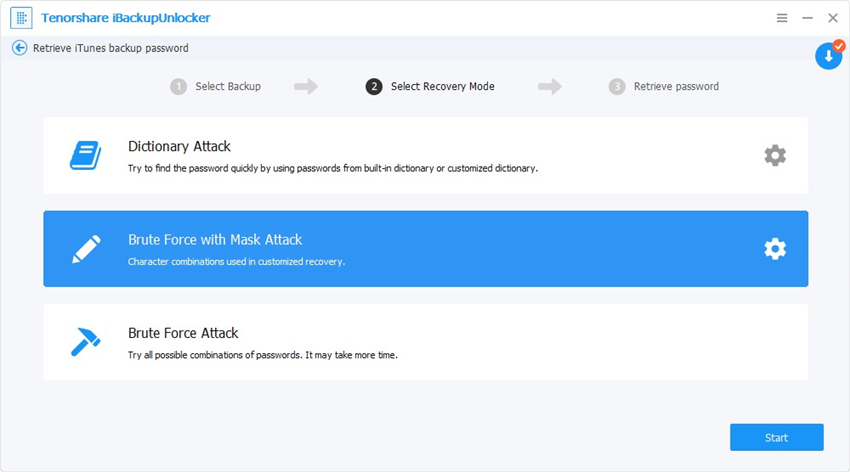Click the Start button

point(776,437)
